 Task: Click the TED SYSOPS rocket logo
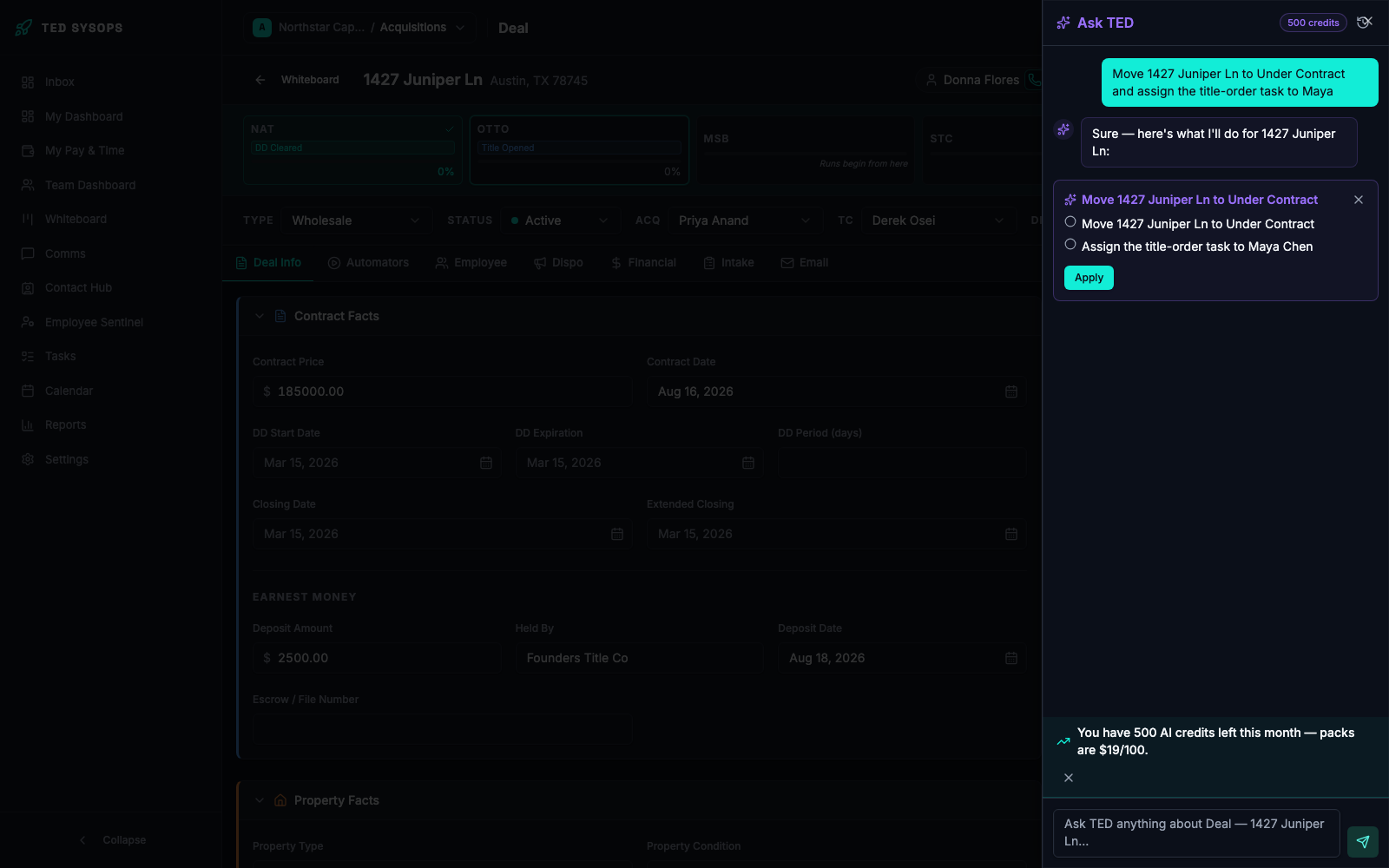23,28
